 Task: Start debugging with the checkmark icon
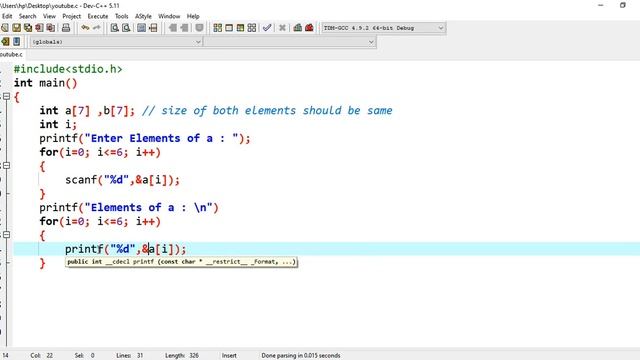[x=267, y=28]
